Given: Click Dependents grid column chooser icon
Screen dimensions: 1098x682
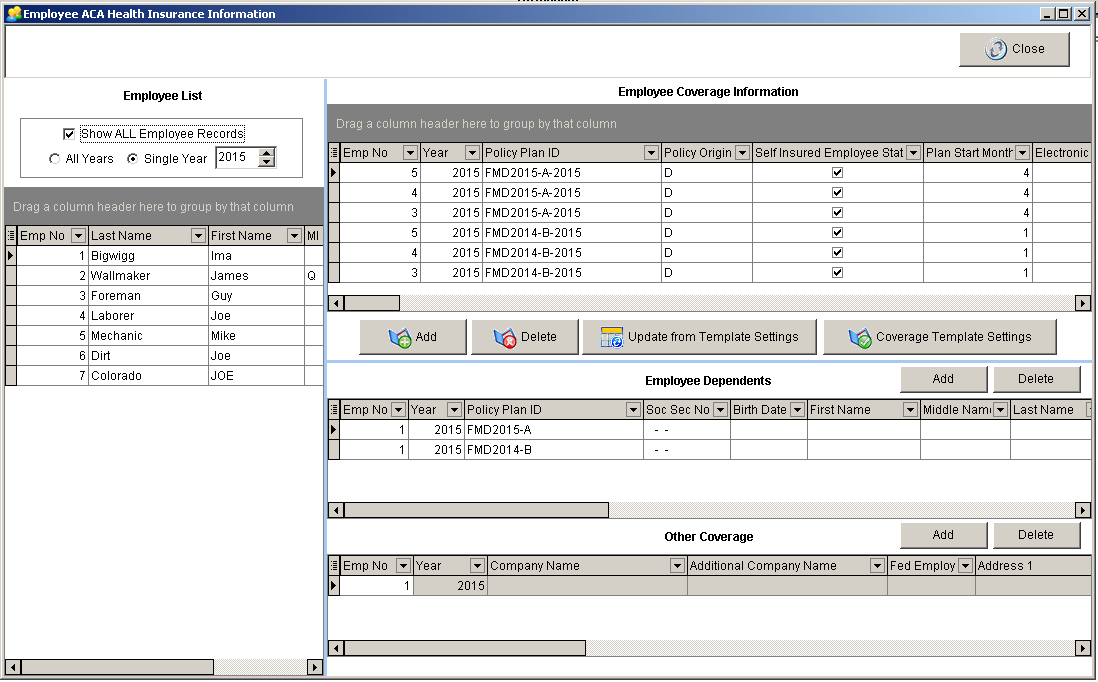Looking at the screenshot, I should pos(334,410).
